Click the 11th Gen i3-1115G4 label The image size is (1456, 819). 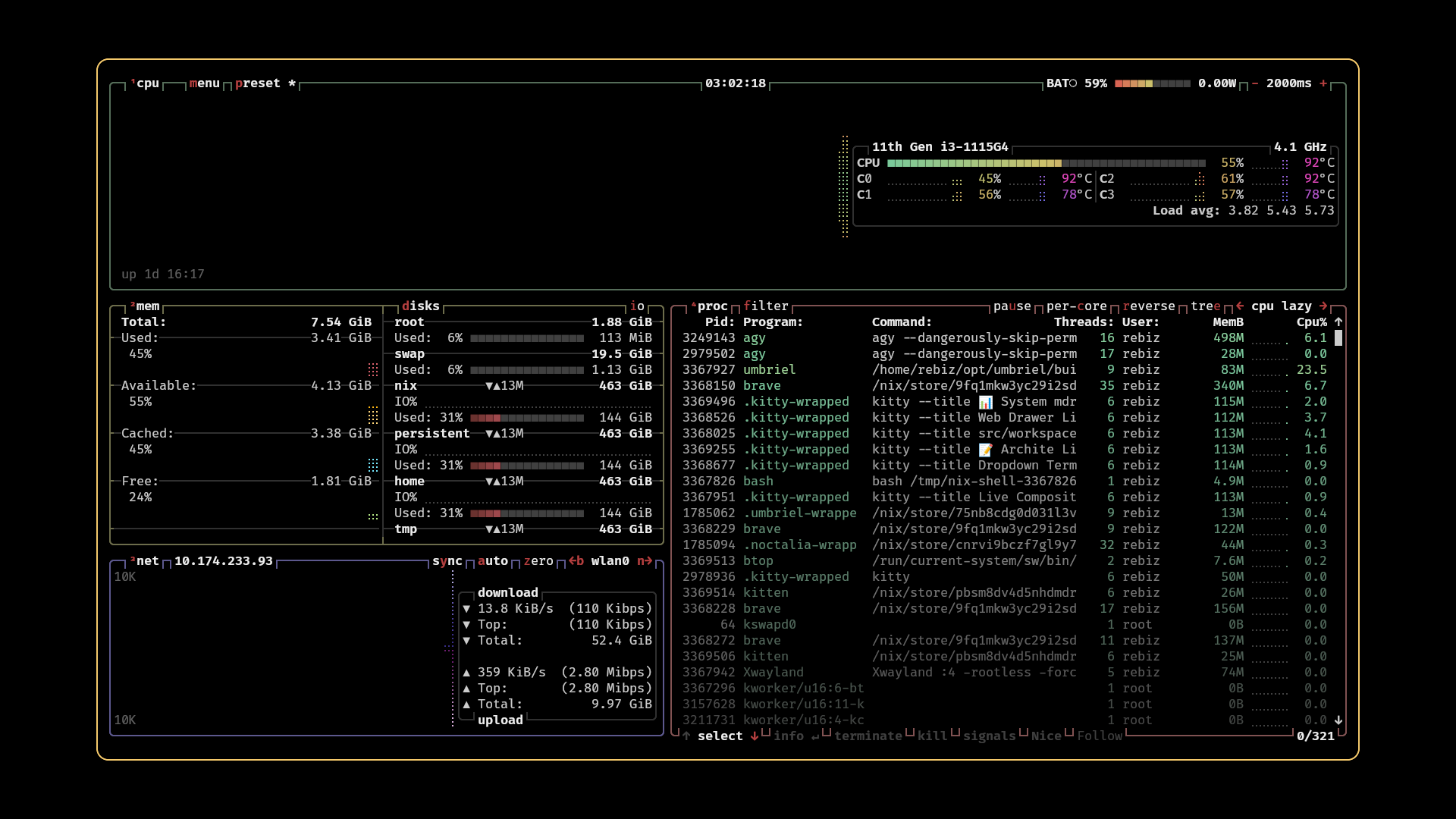(940, 147)
